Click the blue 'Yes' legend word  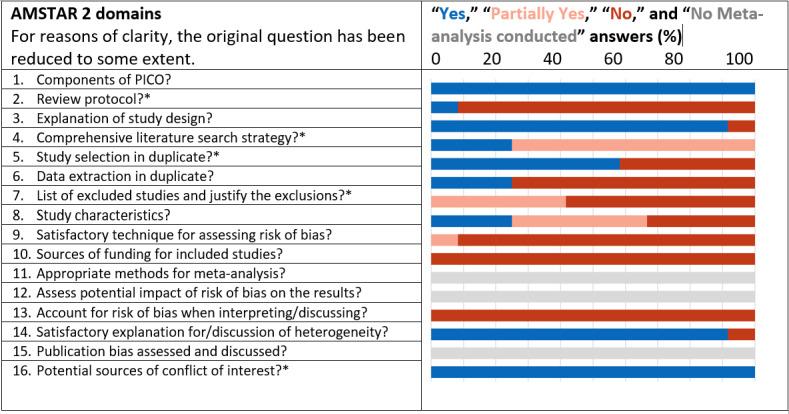click(452, 14)
